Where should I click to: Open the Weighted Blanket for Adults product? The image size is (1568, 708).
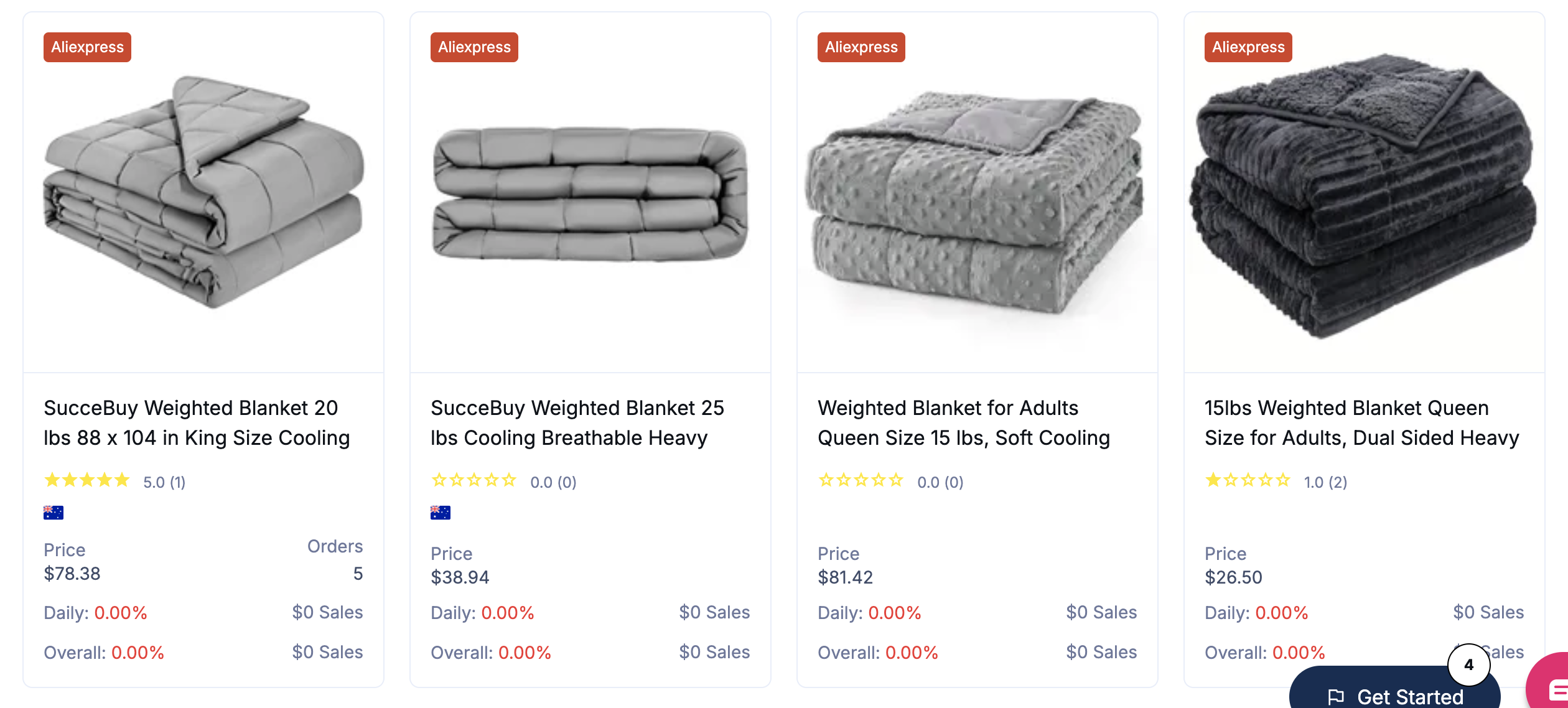[964, 423]
